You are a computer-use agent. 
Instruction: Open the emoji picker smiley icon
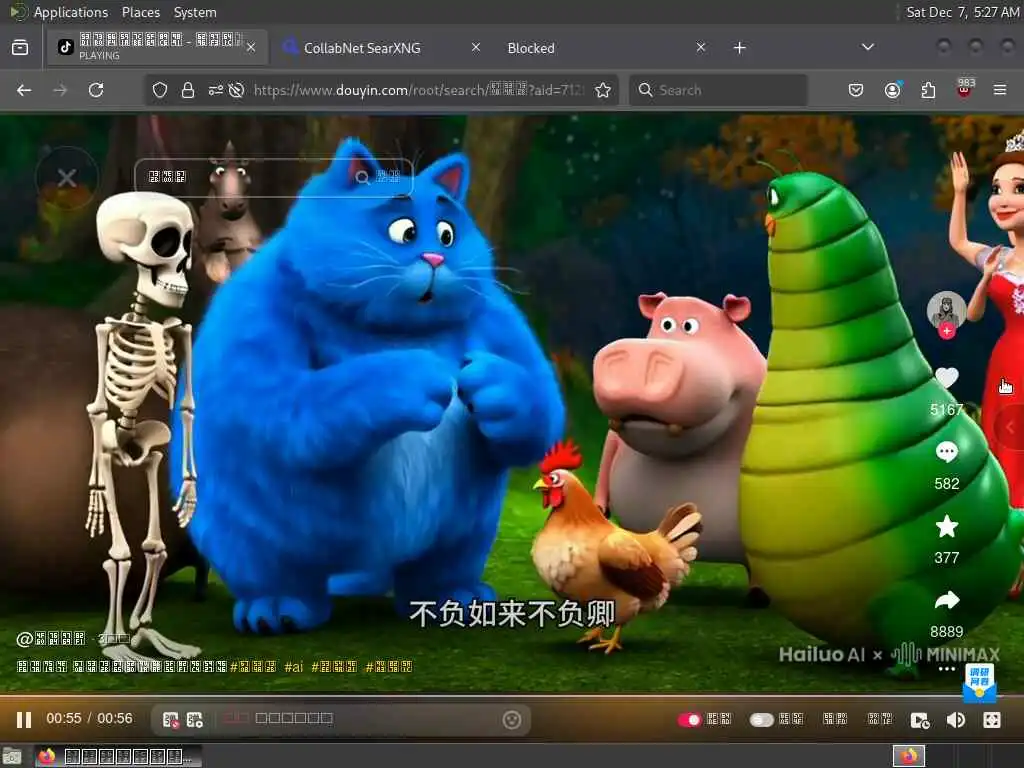click(x=512, y=720)
